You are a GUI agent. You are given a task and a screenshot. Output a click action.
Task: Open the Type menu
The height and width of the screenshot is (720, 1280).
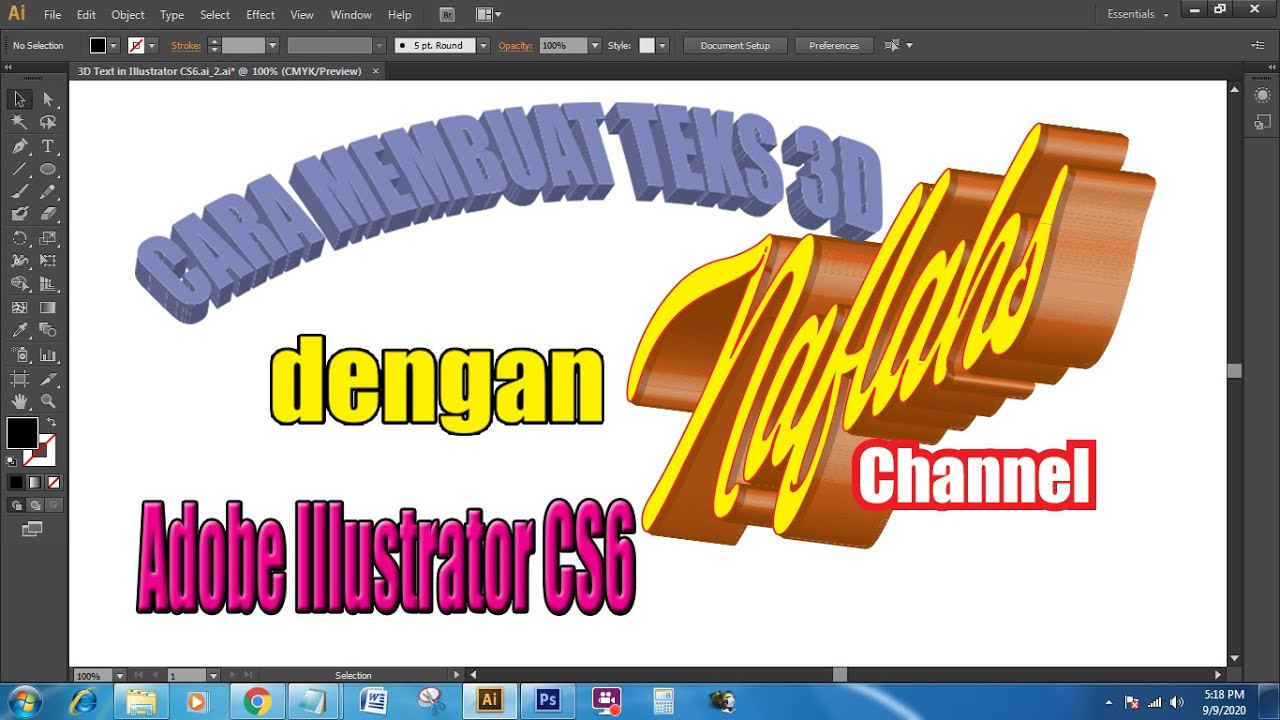tap(172, 15)
